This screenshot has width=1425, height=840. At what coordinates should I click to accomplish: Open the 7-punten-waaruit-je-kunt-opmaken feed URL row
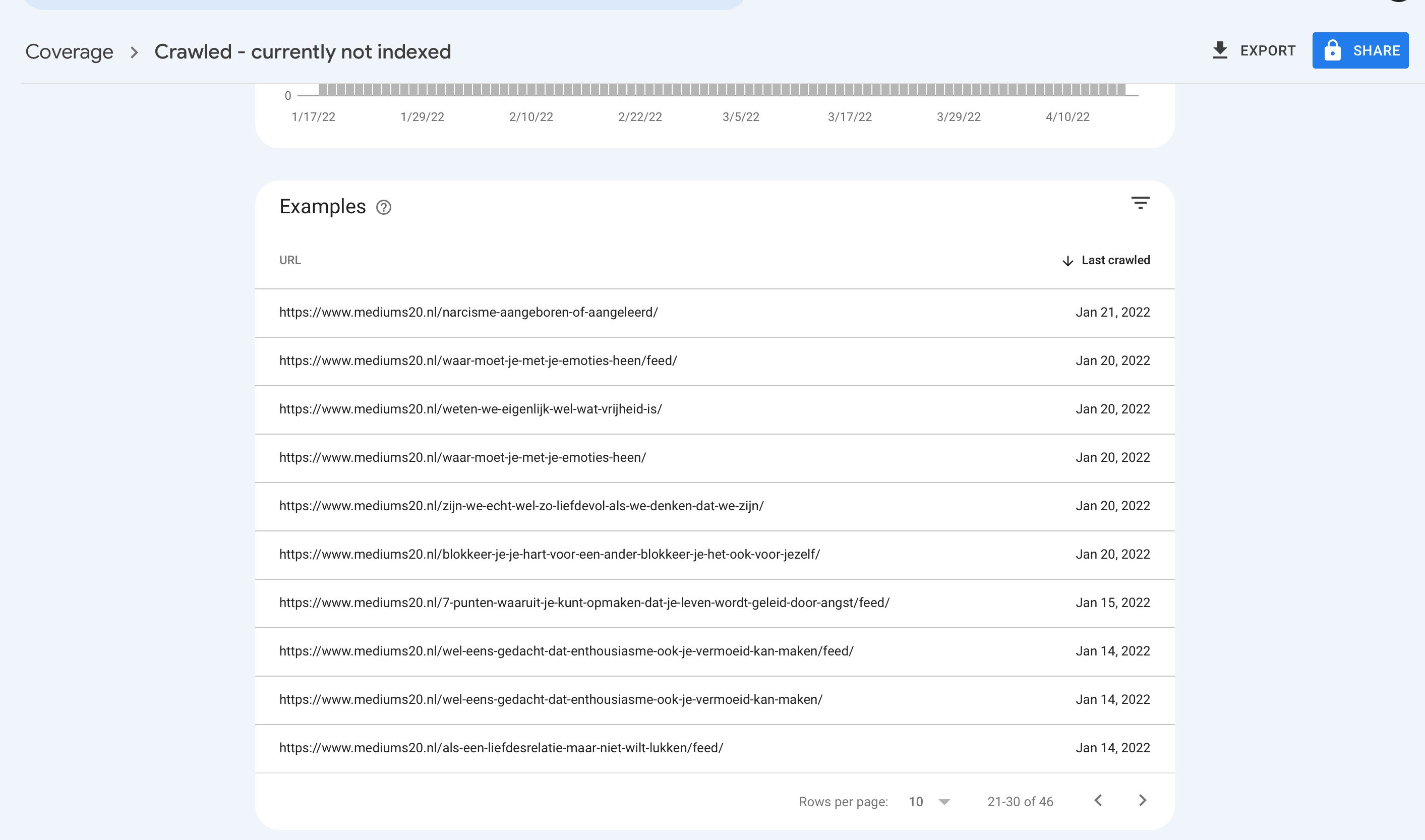pos(715,603)
